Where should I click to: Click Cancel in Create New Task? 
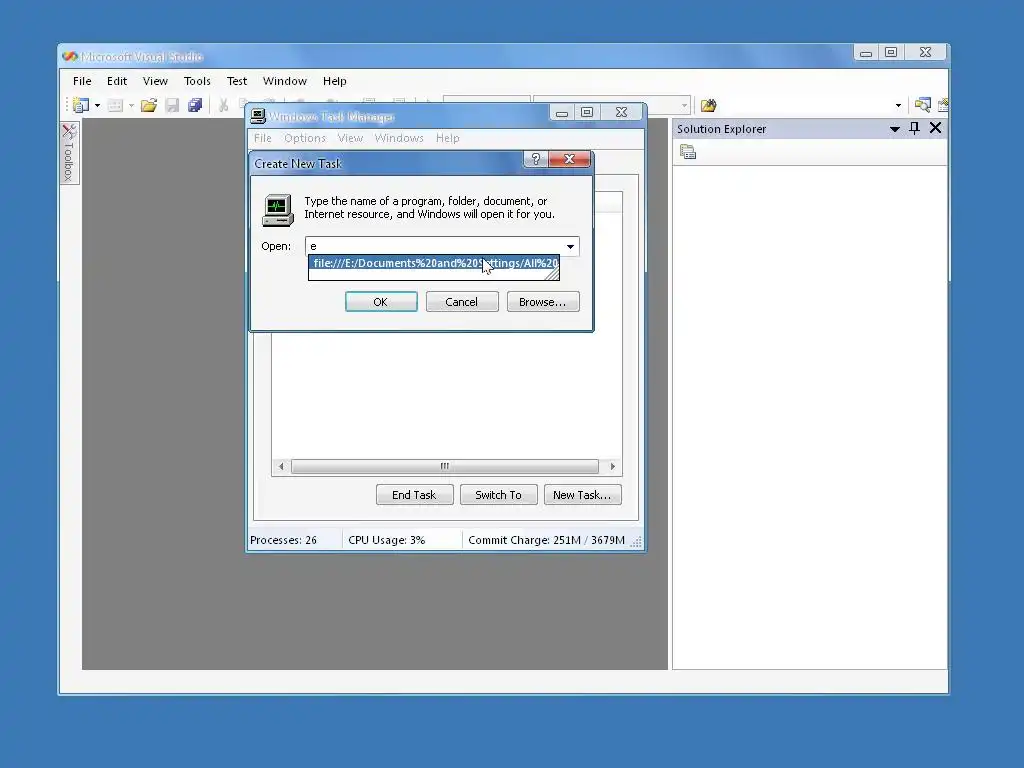coord(462,302)
